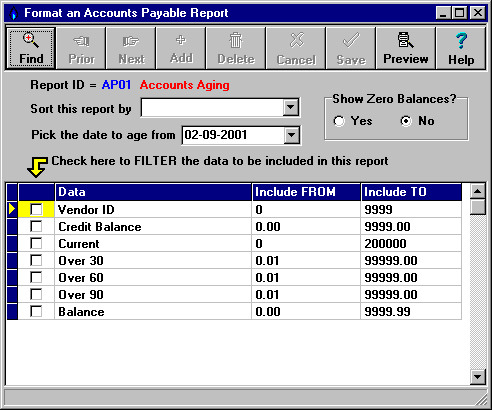Click the Cancel X toolbar button
The width and height of the screenshot is (492, 410).
pyautogui.click(x=296, y=48)
